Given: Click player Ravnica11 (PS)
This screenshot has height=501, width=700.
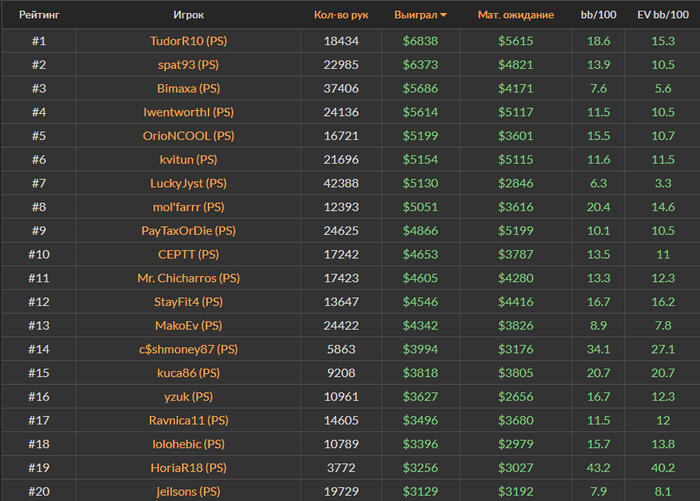Looking at the screenshot, I should [x=188, y=420].
